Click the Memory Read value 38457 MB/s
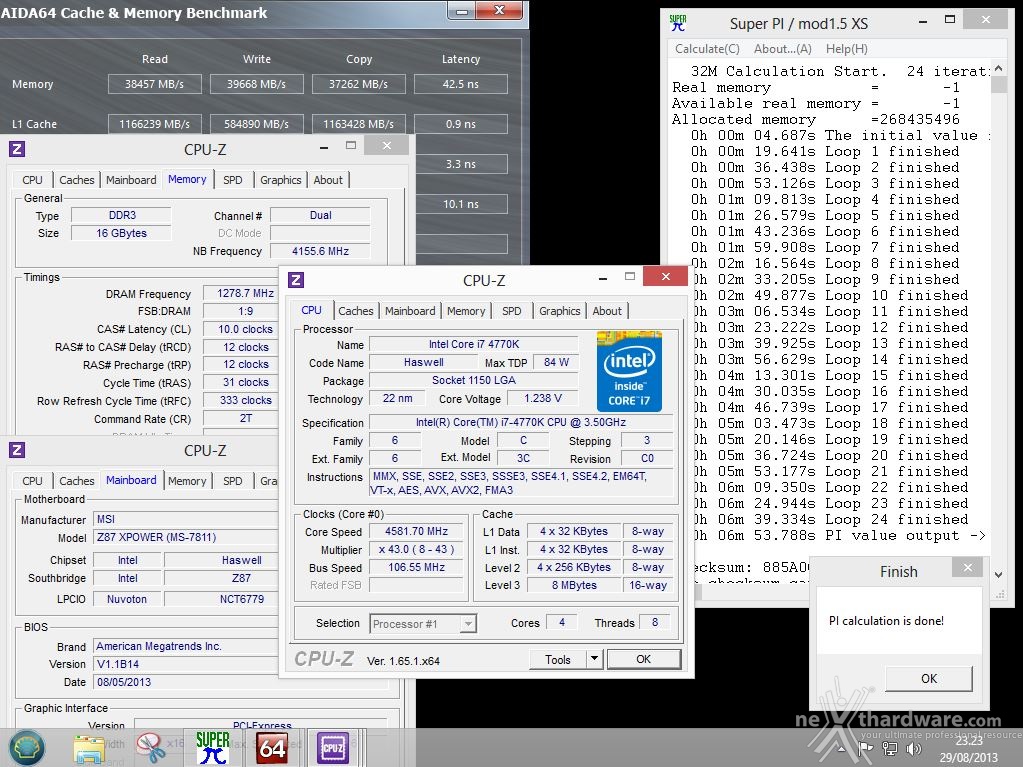The image size is (1023, 767). 155,84
